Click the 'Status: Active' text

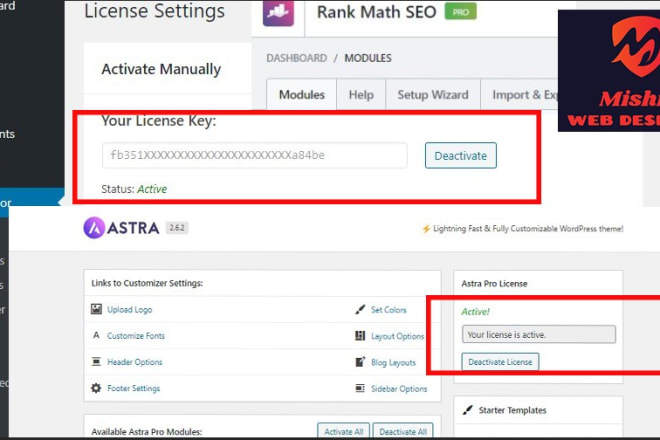[x=134, y=189]
